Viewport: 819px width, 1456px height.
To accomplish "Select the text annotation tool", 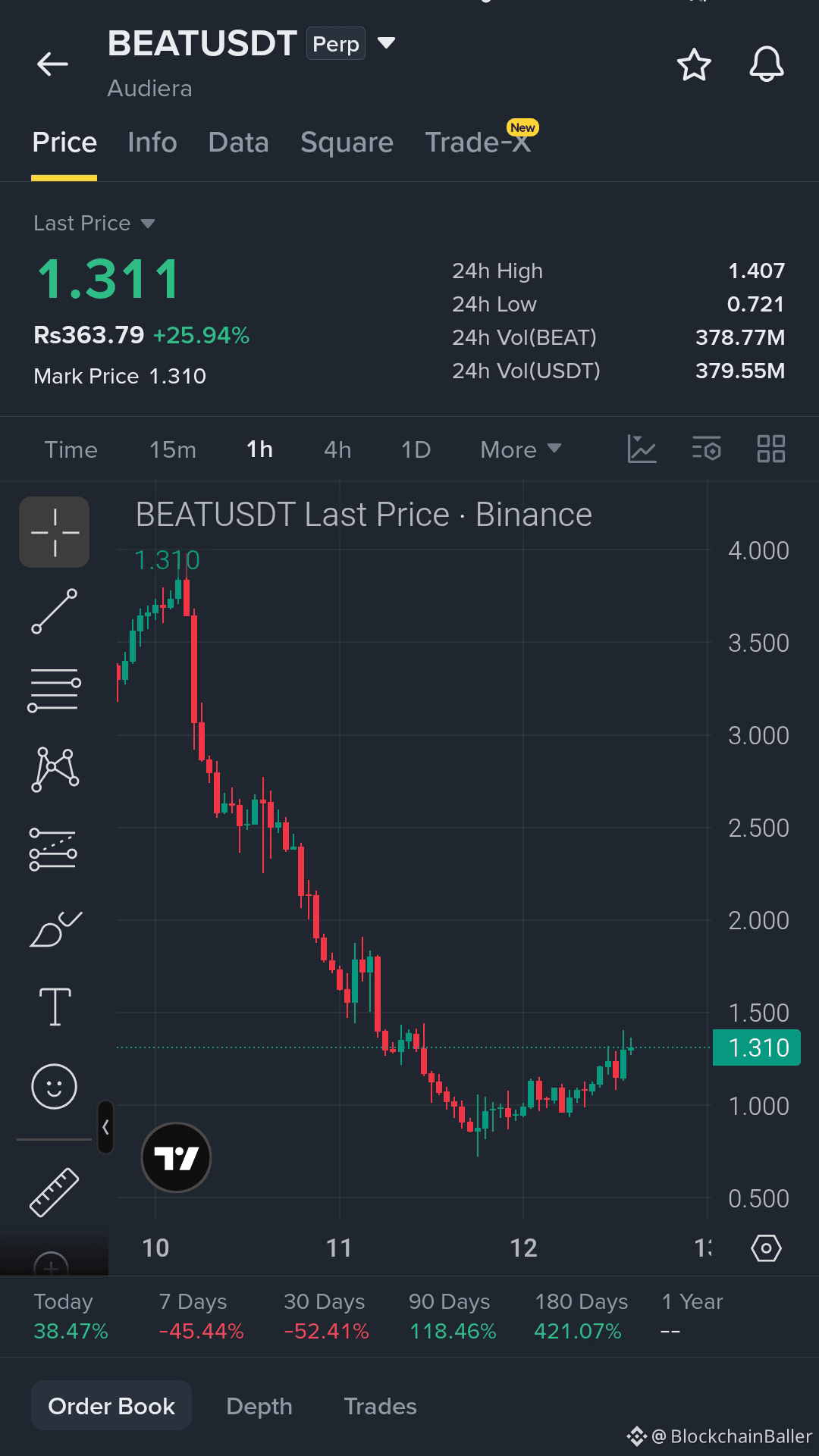I will (x=55, y=1007).
